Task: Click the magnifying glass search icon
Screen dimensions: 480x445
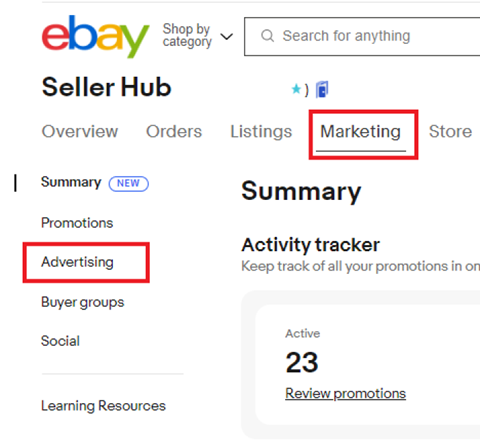Action: pyautogui.click(x=267, y=36)
